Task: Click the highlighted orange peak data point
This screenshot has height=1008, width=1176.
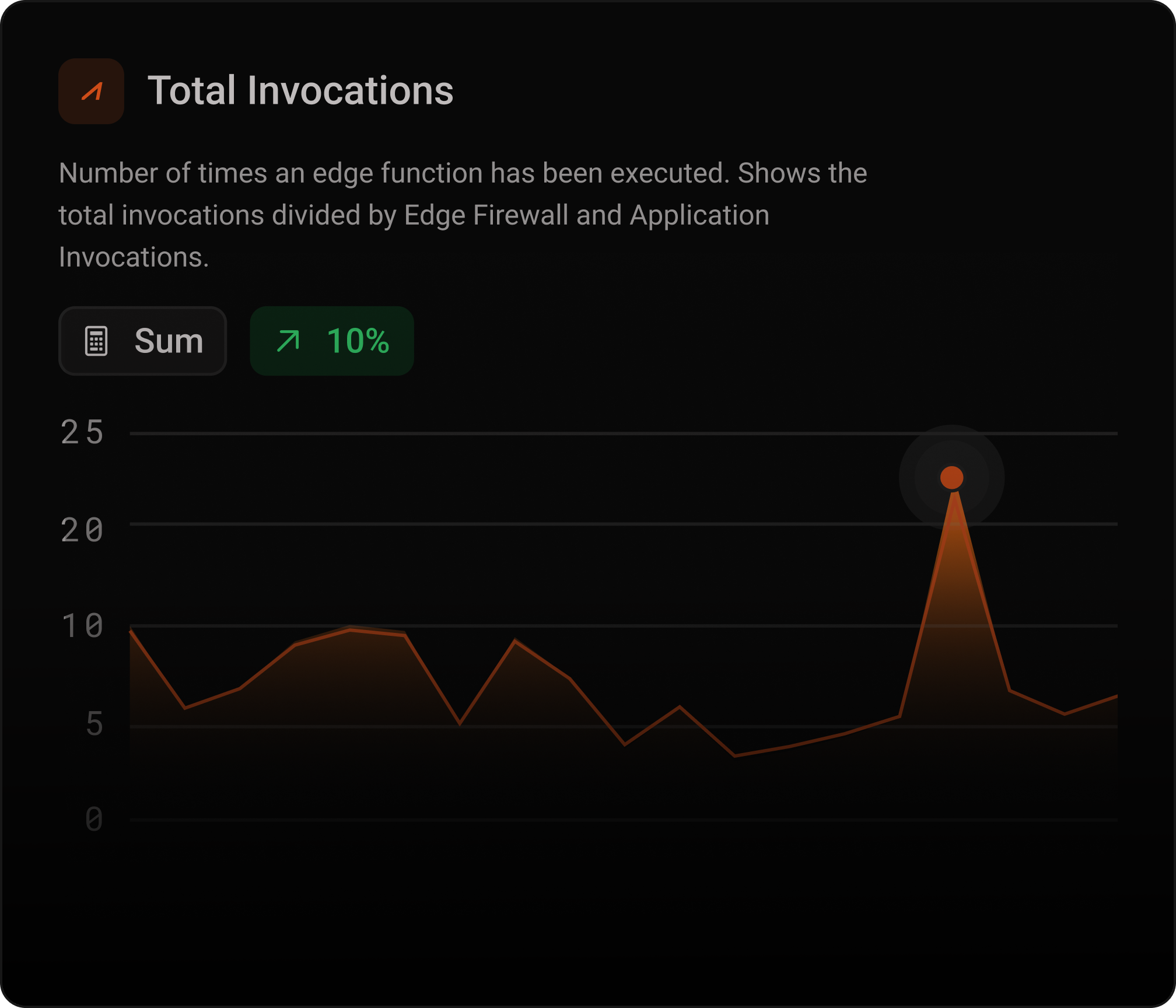Action: click(951, 478)
